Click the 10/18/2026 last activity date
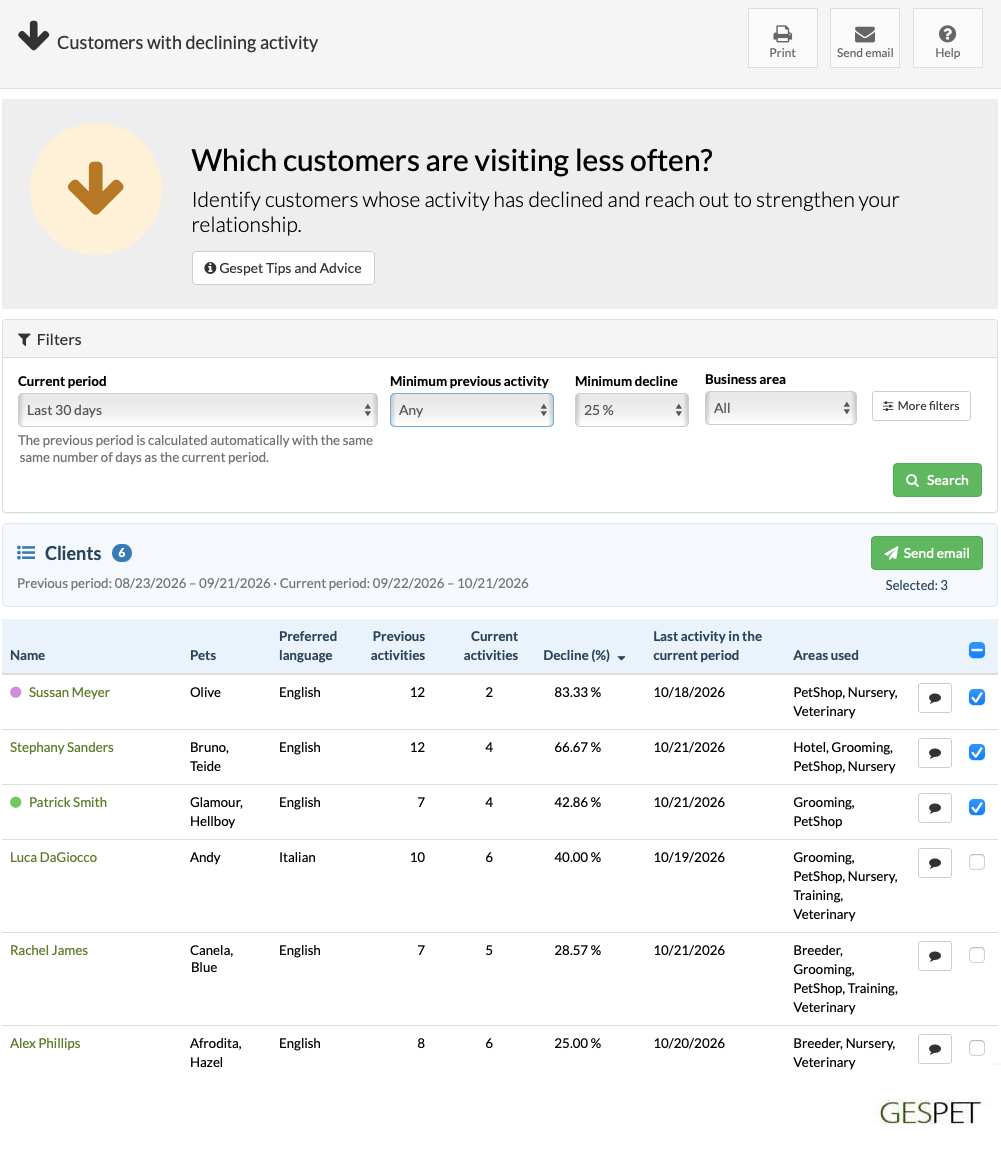This screenshot has height=1153, width=1001. [689, 693]
